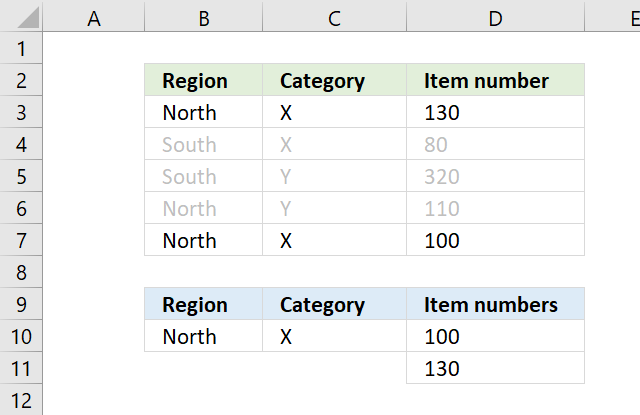The width and height of the screenshot is (640, 415).
Task: Select greyed-out cell with value 110
Action: [x=496, y=208]
